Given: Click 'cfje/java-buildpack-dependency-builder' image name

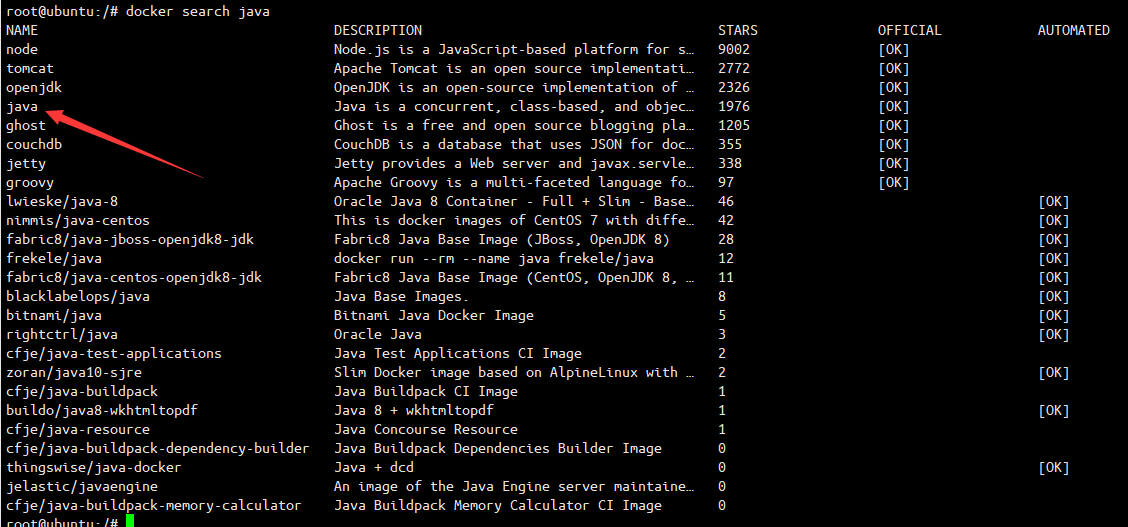Looking at the screenshot, I should click(158, 449).
